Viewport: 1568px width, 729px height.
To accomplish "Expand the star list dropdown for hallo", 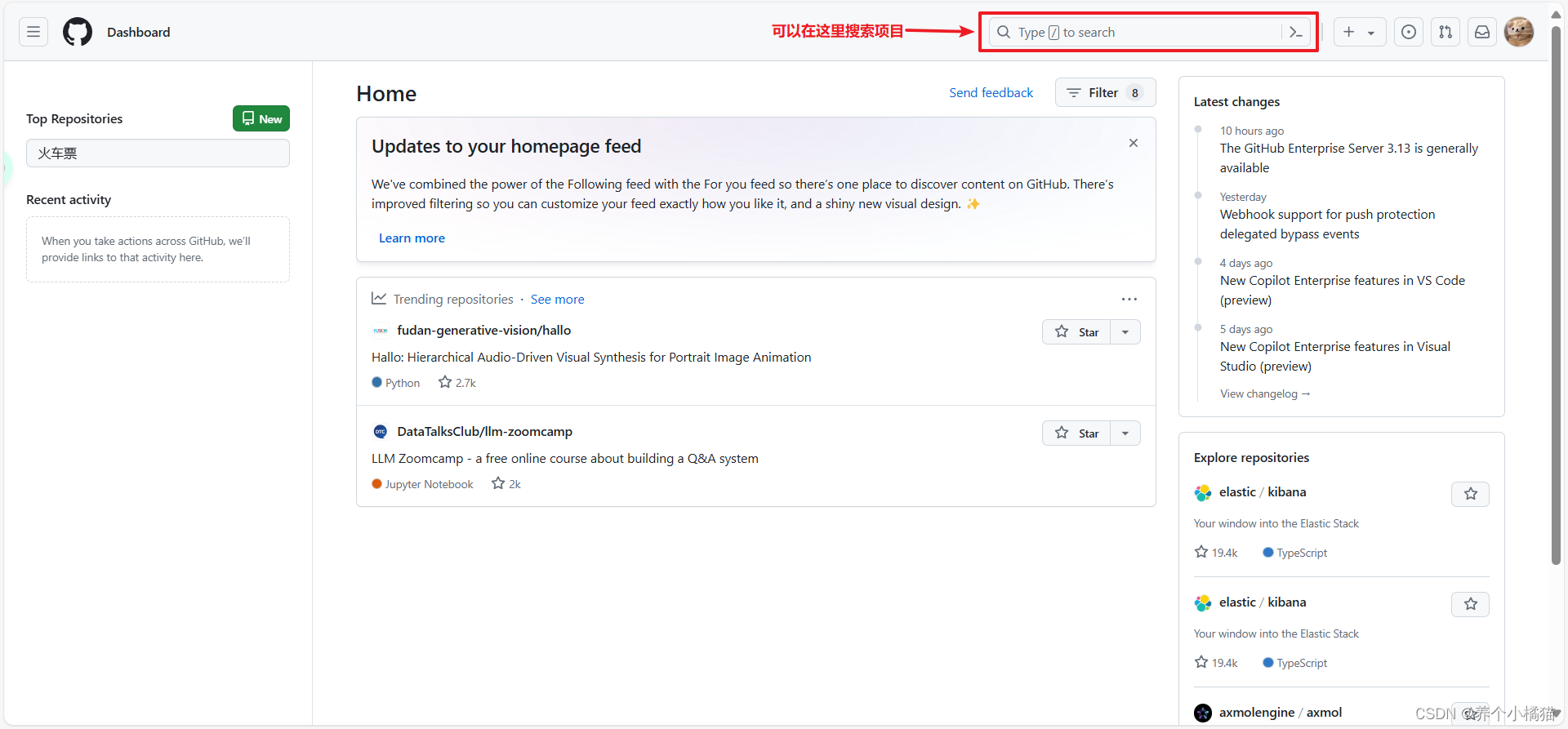I will click(x=1125, y=331).
